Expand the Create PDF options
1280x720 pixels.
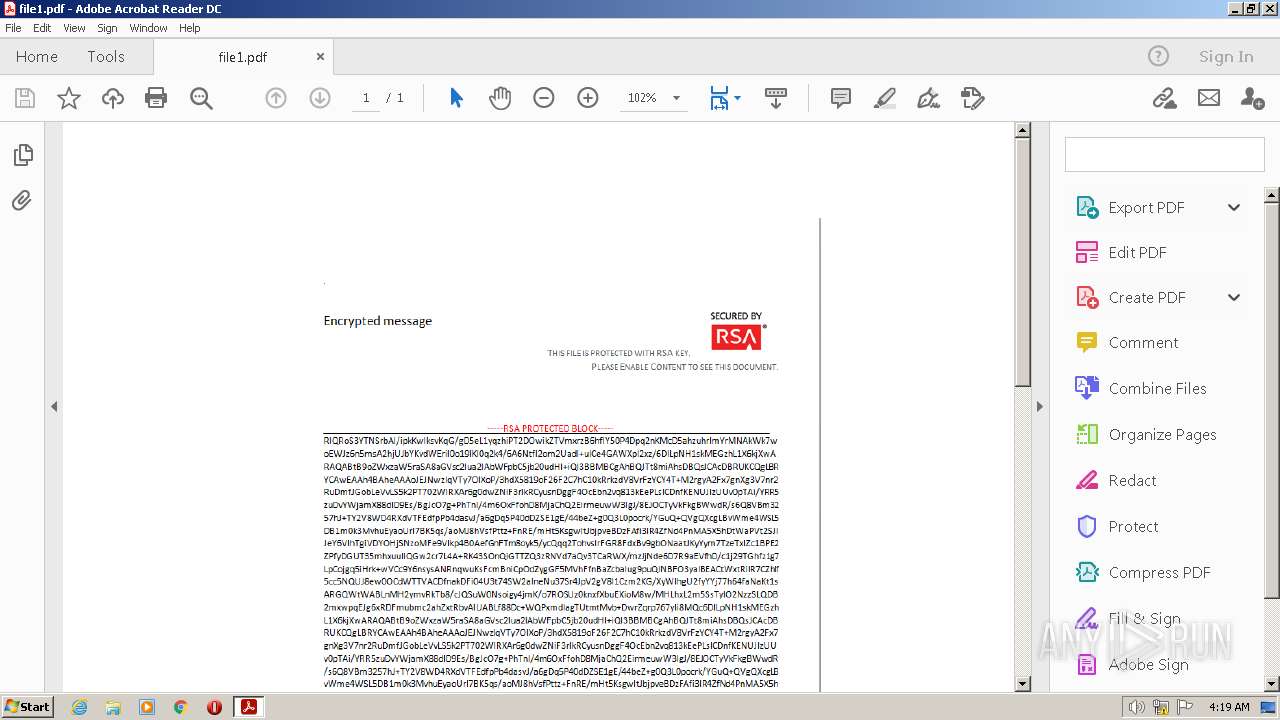pyautogui.click(x=1234, y=298)
